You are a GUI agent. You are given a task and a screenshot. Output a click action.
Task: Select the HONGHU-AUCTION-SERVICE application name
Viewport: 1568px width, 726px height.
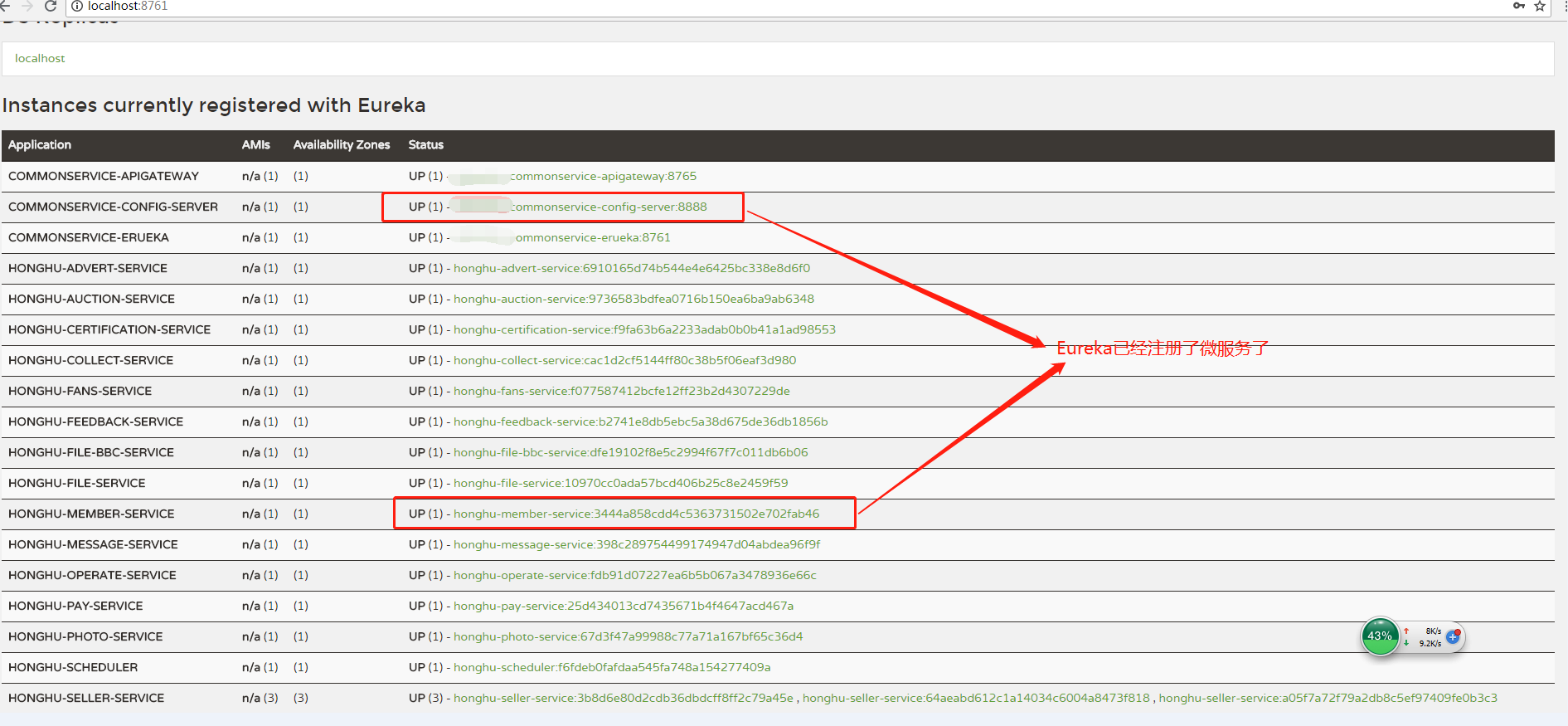pos(91,299)
